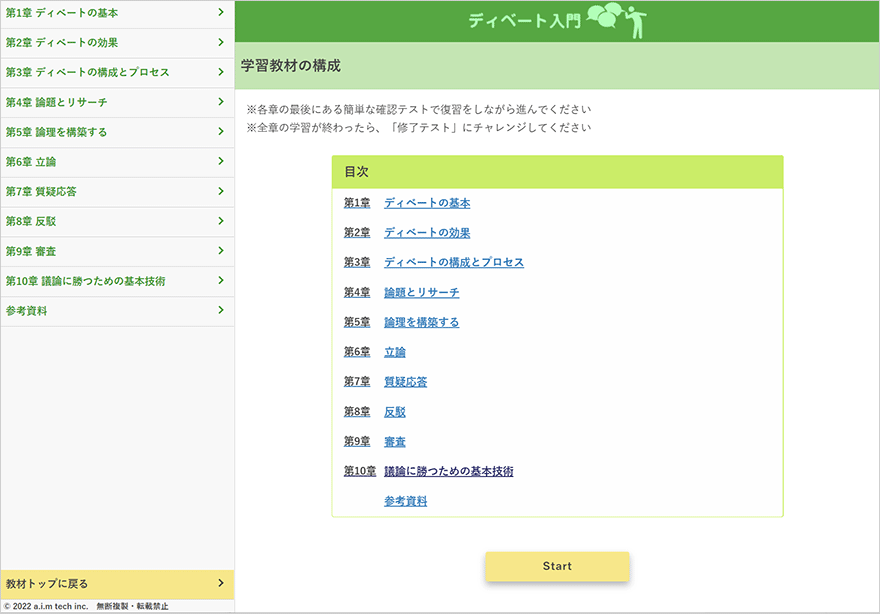Click the chevron next to 第1章 ディベートの基本 in sidebar
Image resolution: width=880 pixels, height=614 pixels.
(x=221, y=12)
